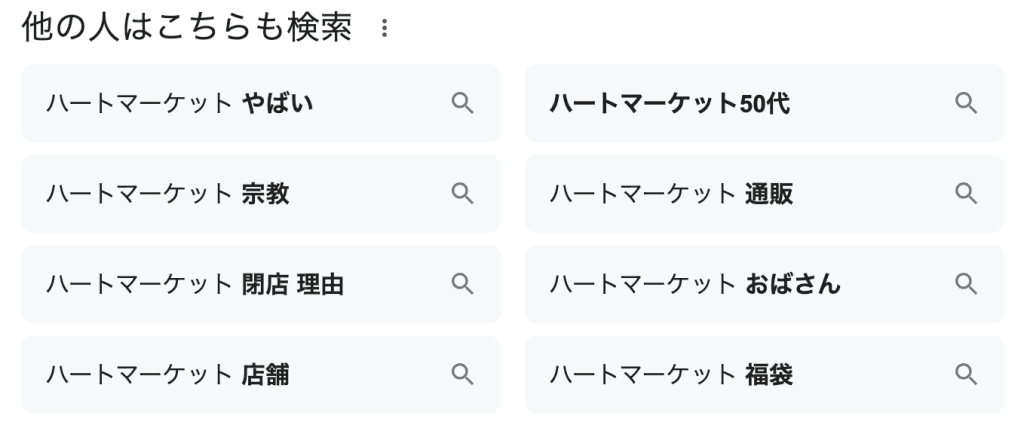
Task: Select ハートマーケット おばさん related search
Action: (764, 284)
